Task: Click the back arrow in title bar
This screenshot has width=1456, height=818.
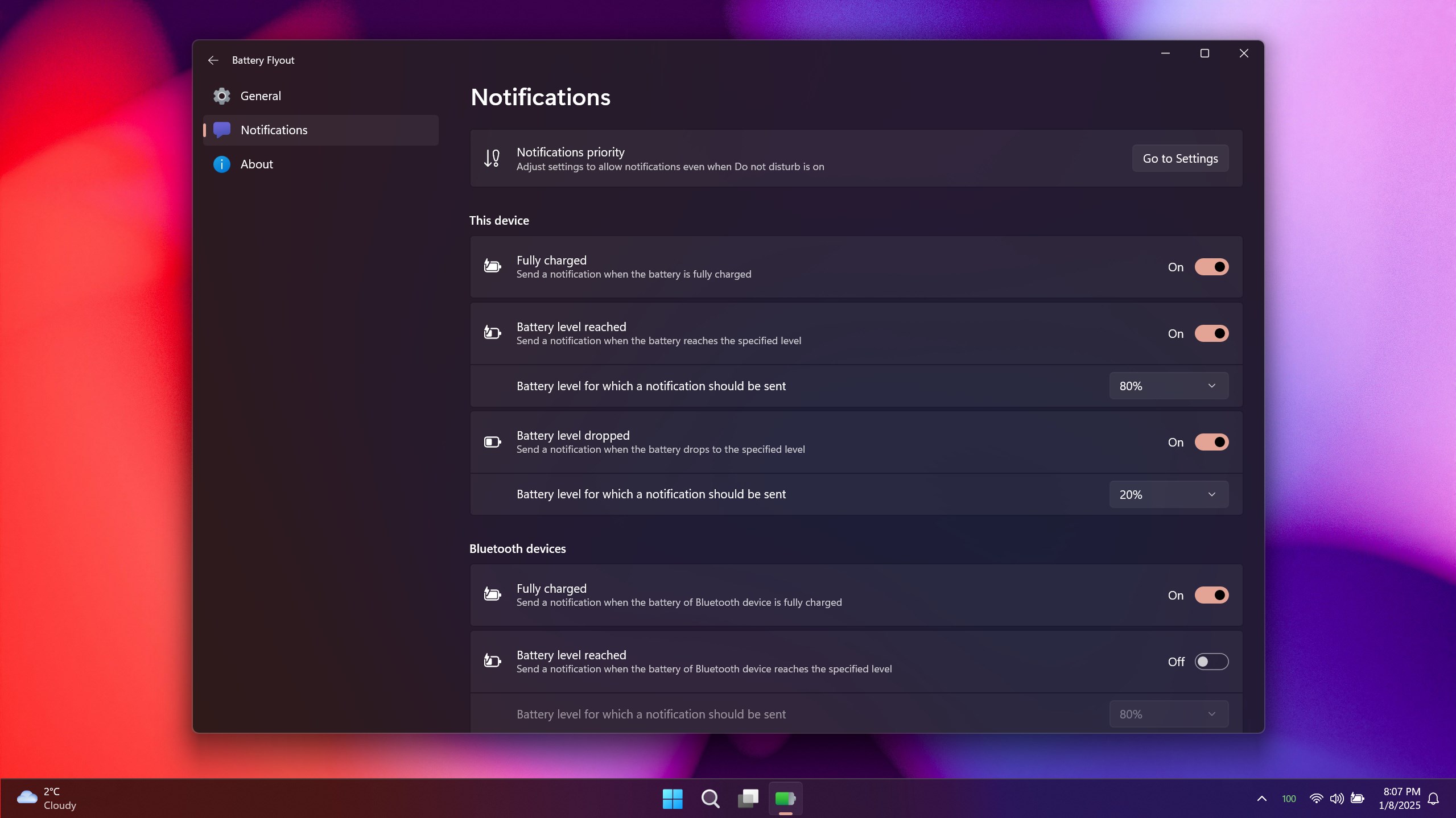Action: point(213,60)
